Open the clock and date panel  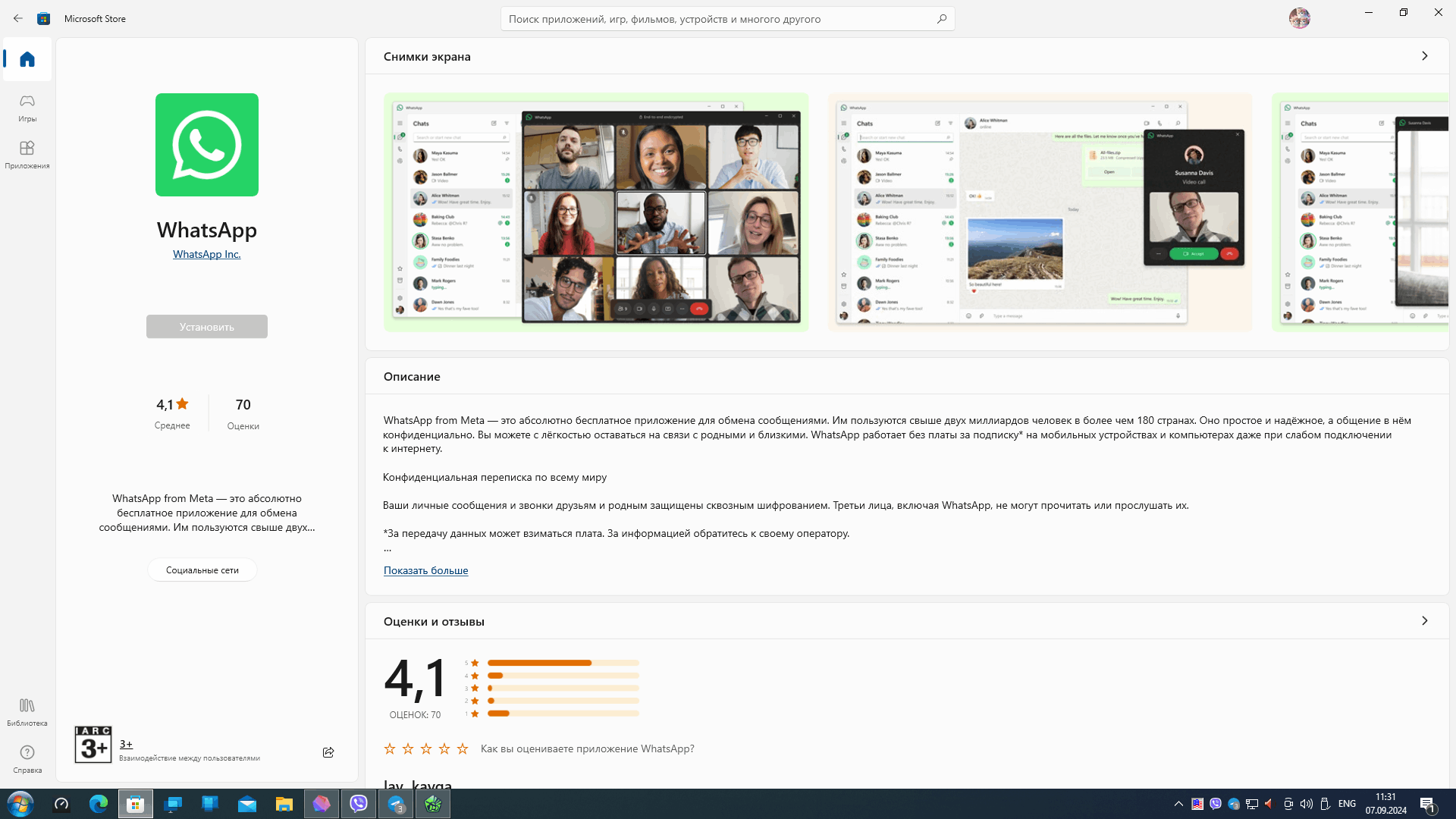click(1386, 804)
